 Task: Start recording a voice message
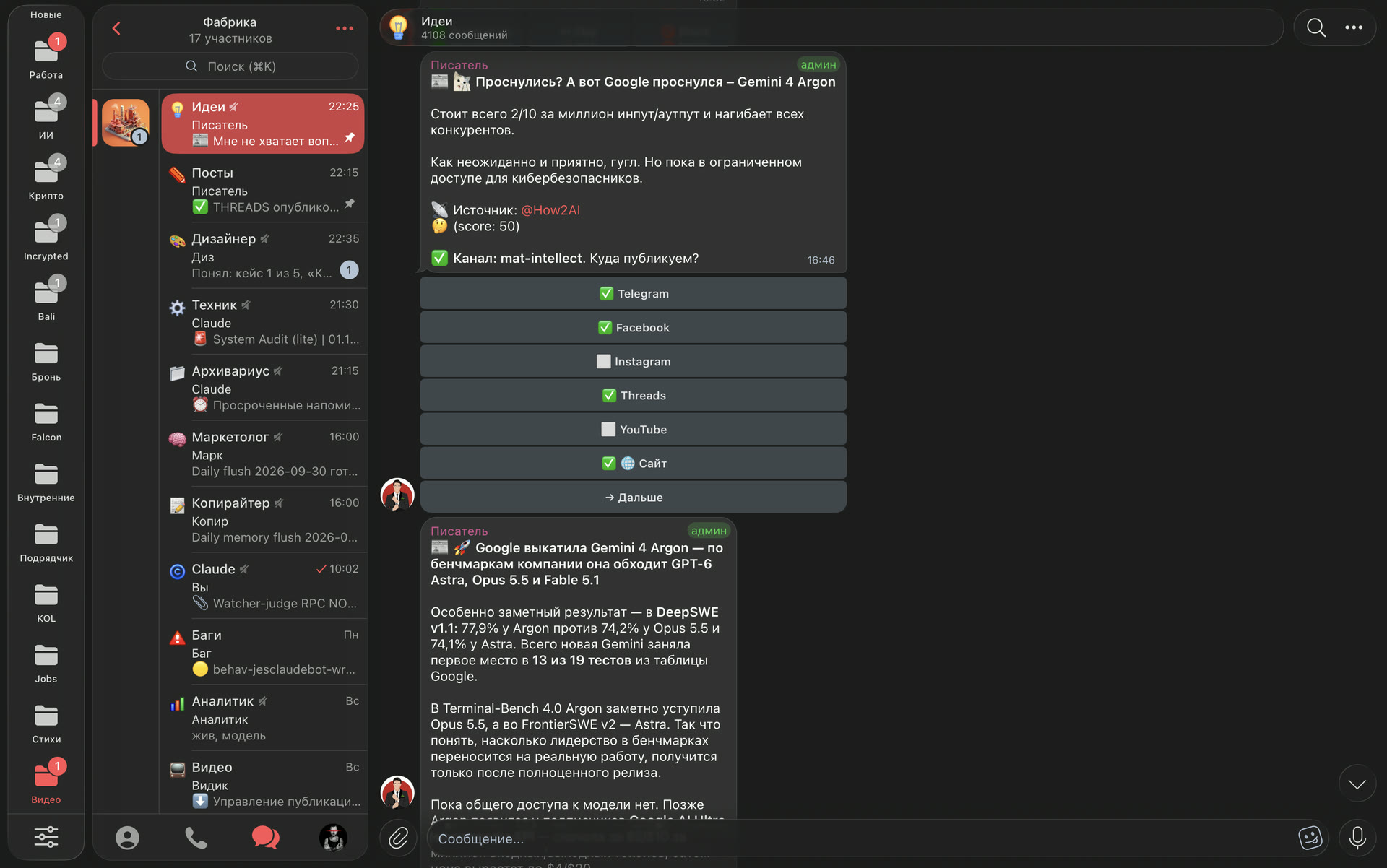[x=1357, y=838]
